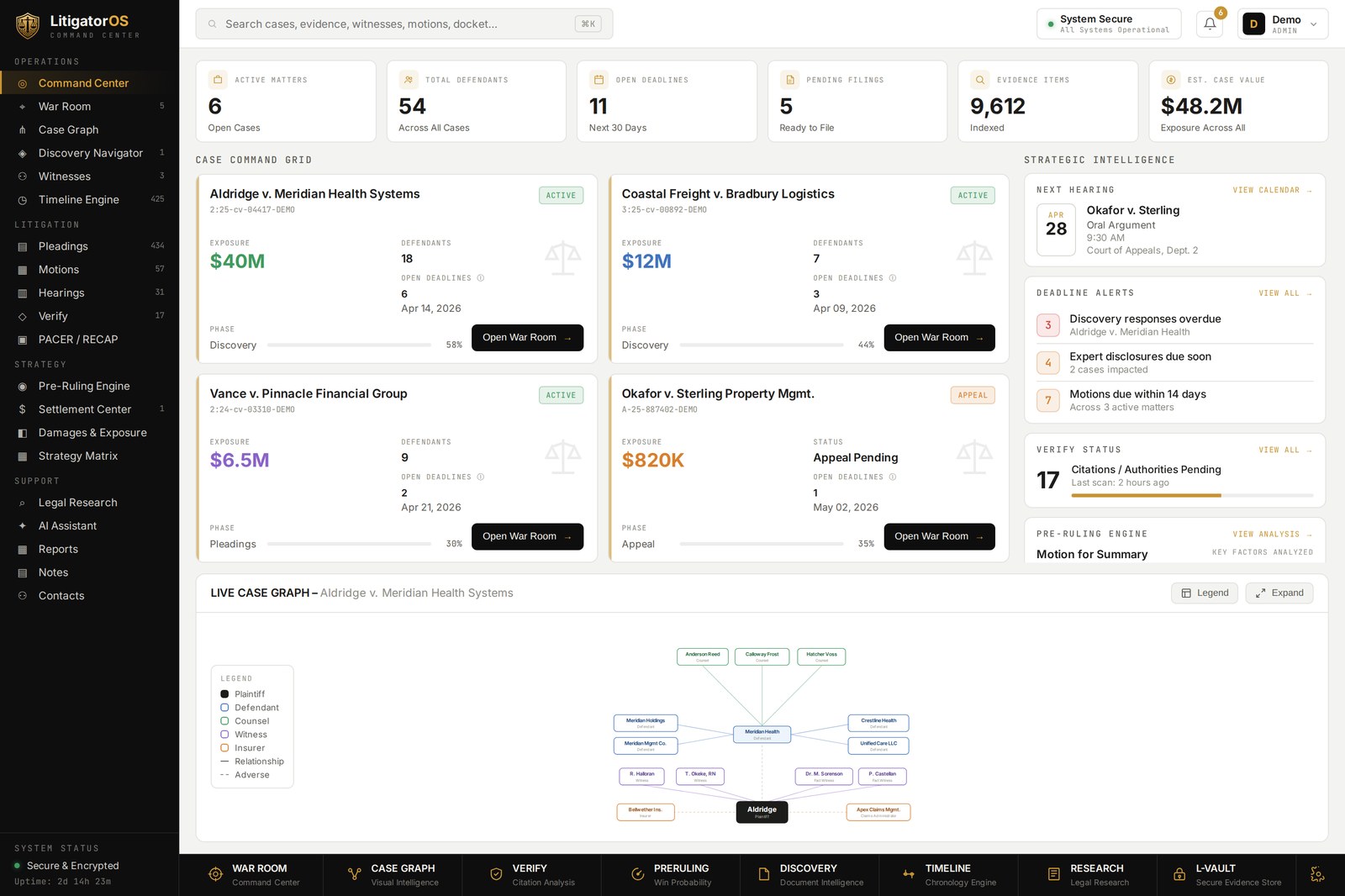
Task: Click View Calendar link in Next Hearing
Action: 1272,191
